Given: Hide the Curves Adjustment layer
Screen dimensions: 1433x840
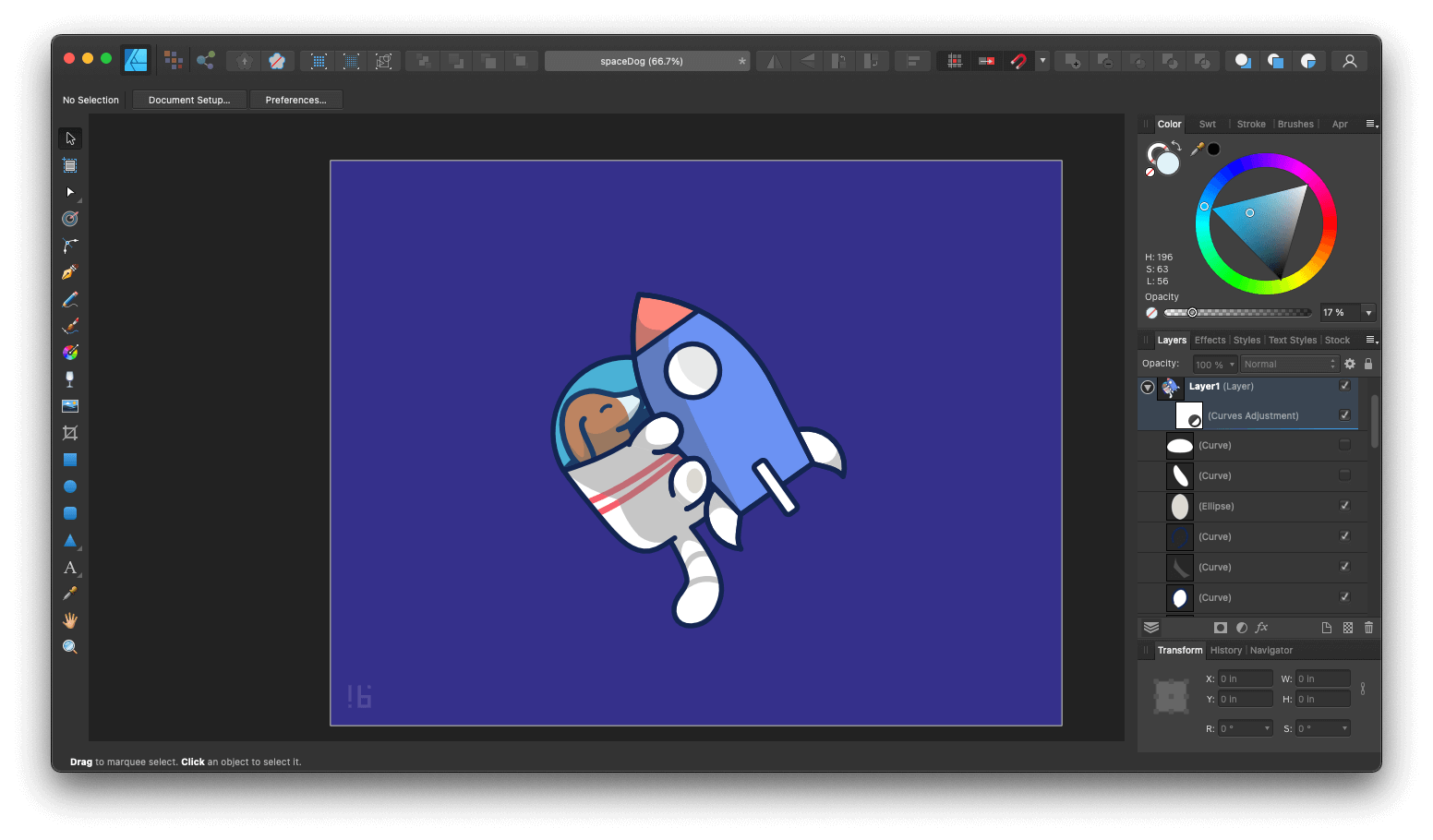Looking at the screenshot, I should click(x=1344, y=415).
